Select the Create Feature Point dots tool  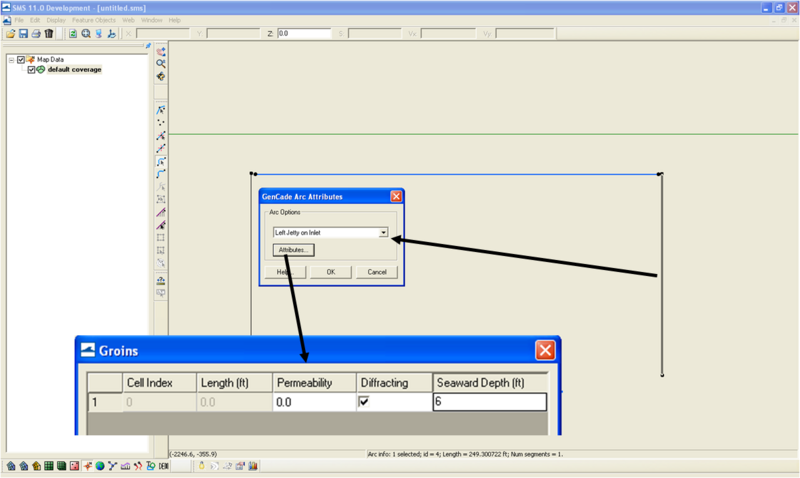161,122
